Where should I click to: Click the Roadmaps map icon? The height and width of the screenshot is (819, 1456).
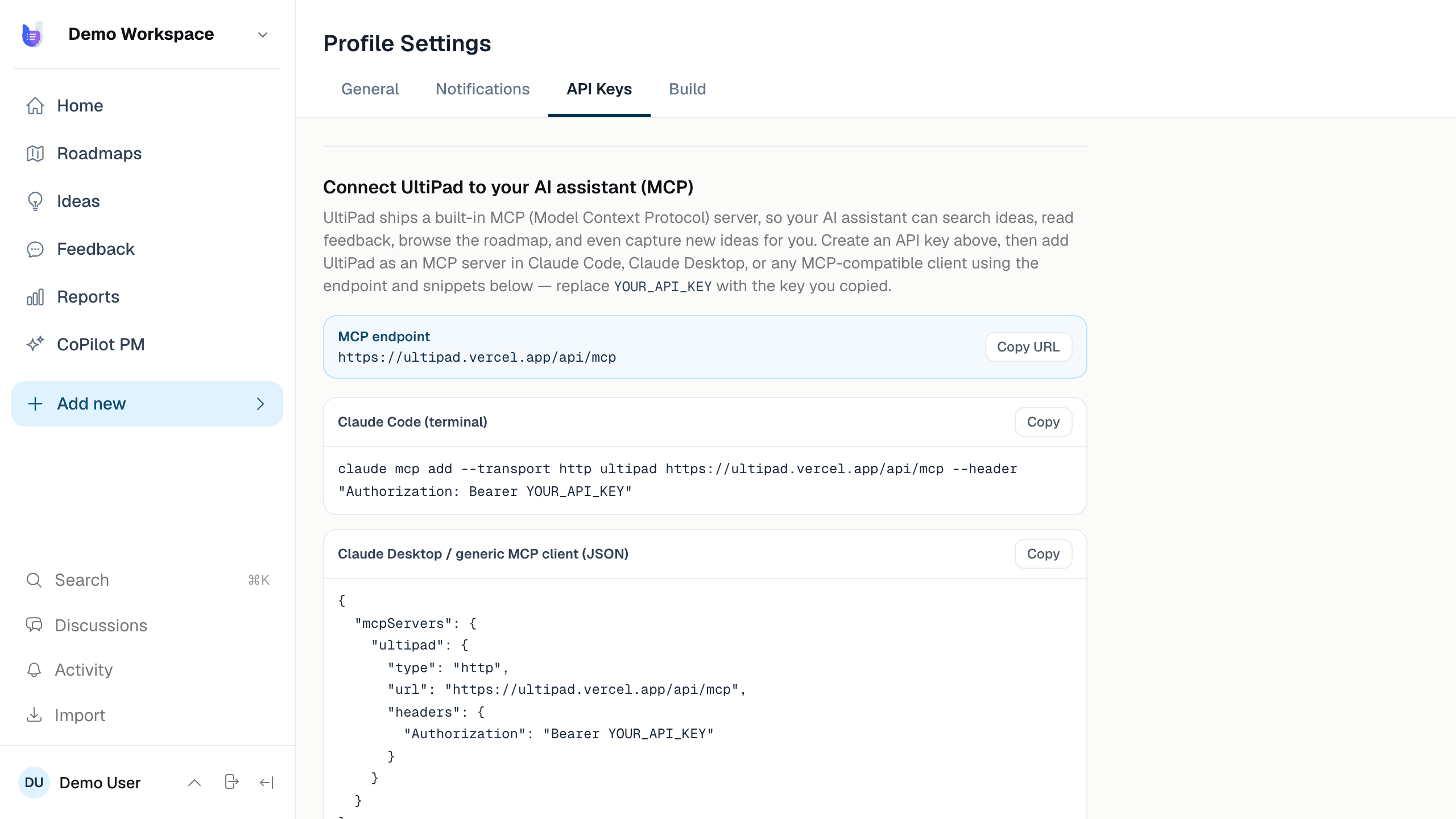[x=35, y=154]
